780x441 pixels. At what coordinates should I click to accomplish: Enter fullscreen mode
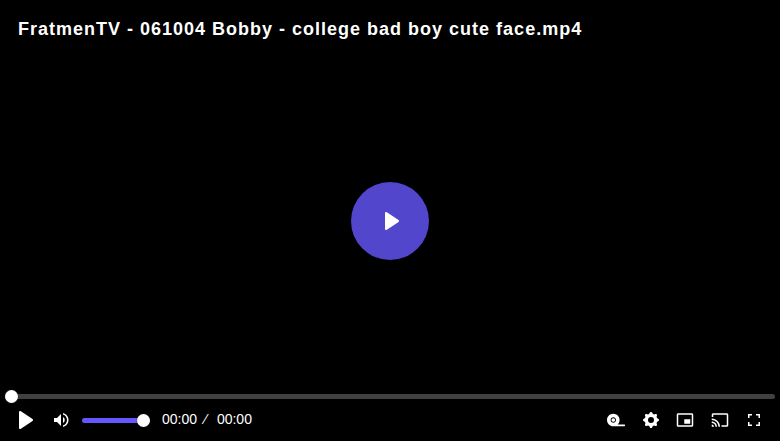[754, 420]
